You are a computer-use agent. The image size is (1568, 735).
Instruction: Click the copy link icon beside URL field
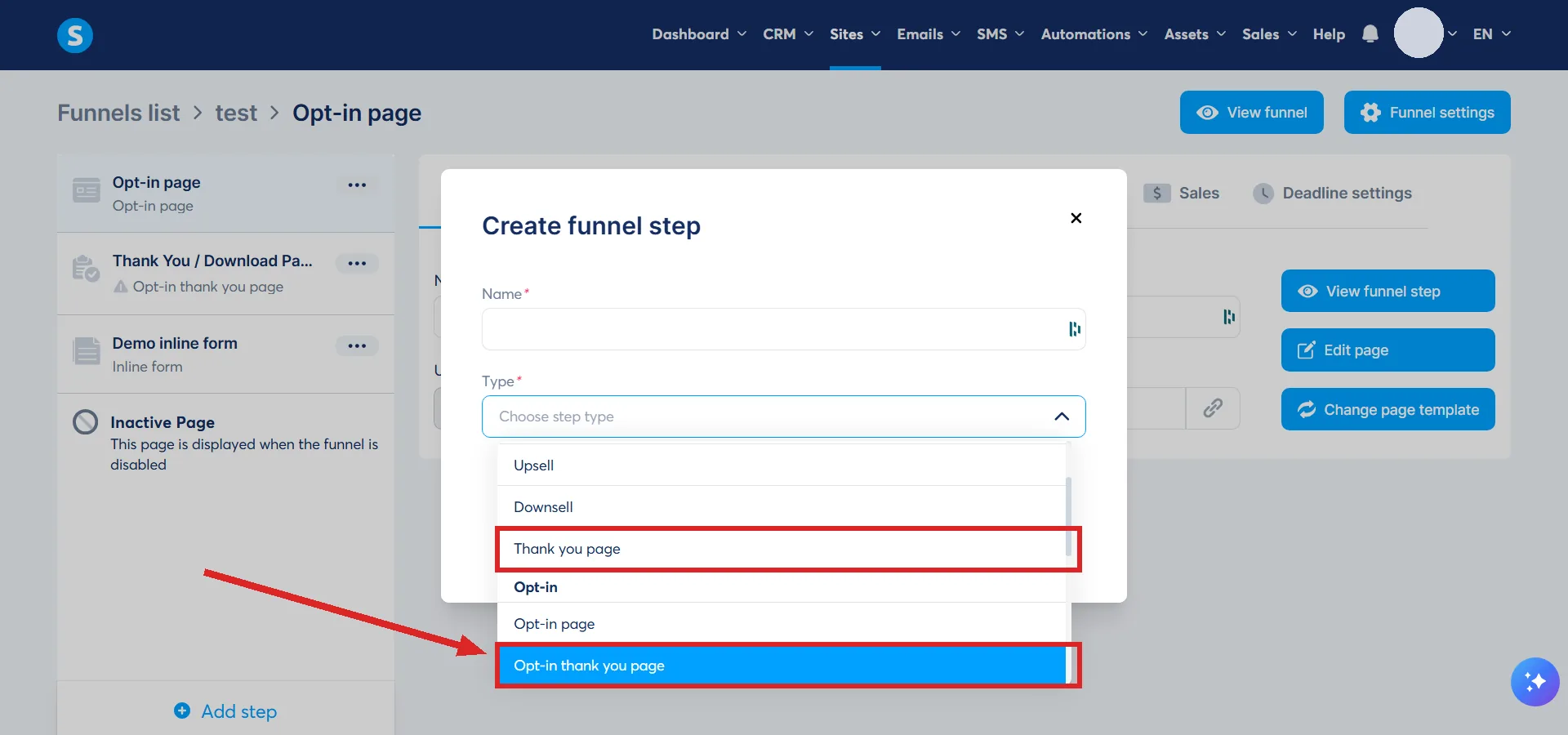pyautogui.click(x=1213, y=408)
